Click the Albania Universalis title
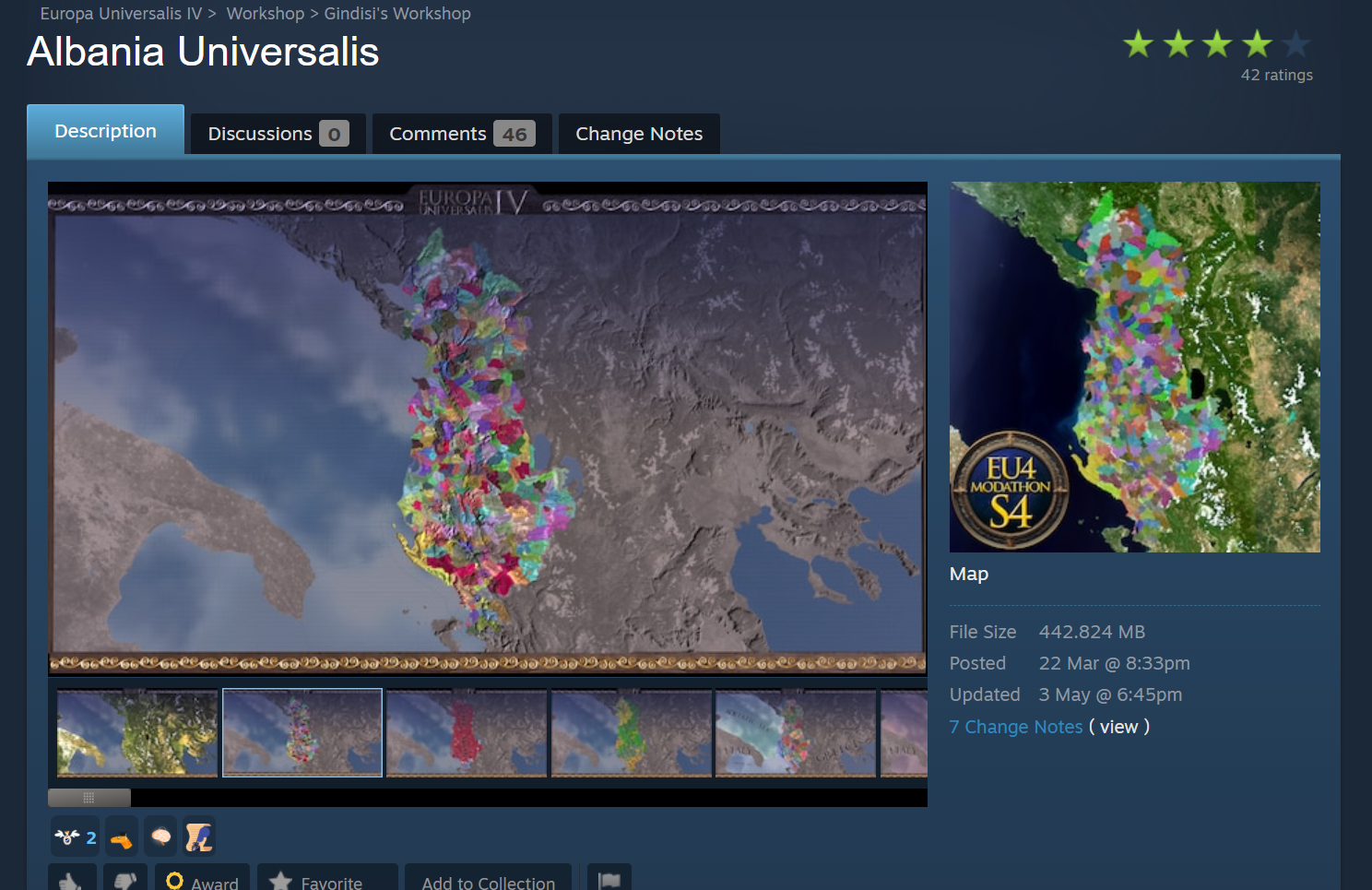 coord(203,52)
